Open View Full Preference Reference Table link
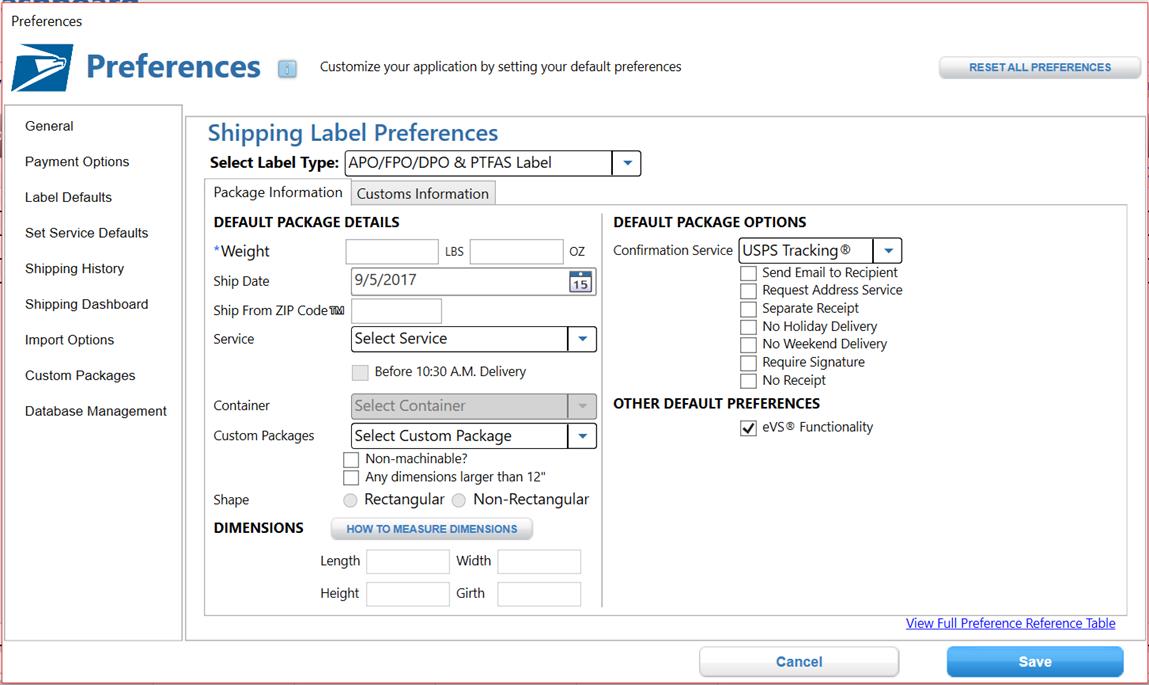The image size is (1149, 685). tap(1011, 623)
